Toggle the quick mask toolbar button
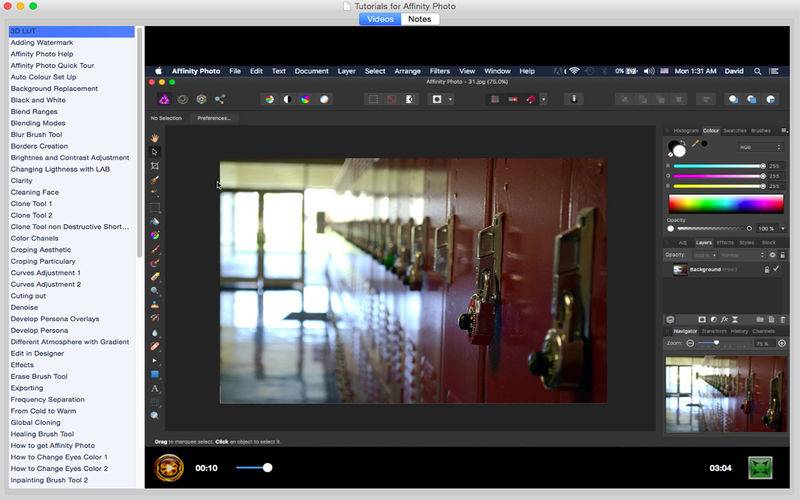 click(437, 99)
